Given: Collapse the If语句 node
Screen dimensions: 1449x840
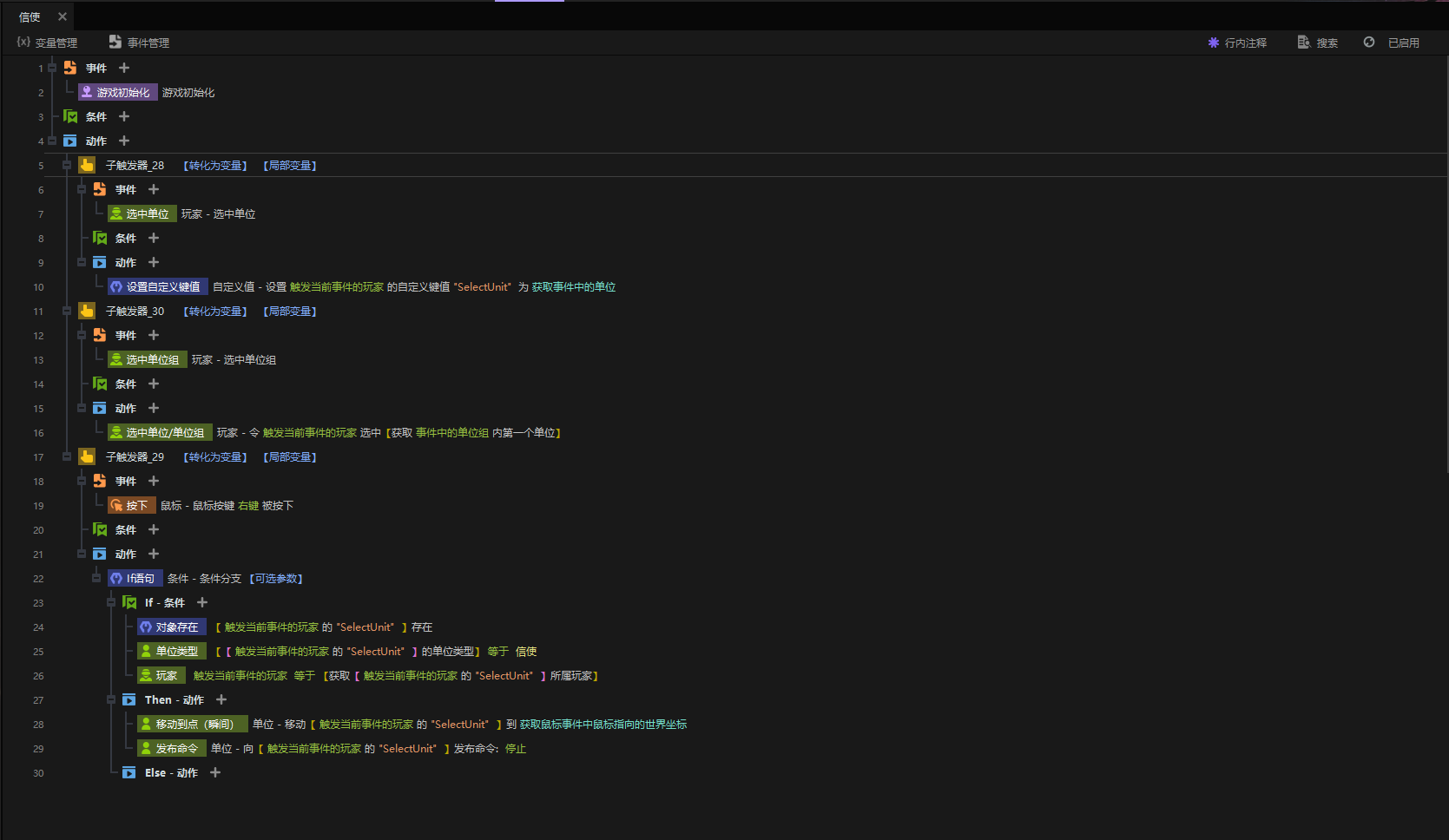Looking at the screenshot, I should click(x=96, y=578).
